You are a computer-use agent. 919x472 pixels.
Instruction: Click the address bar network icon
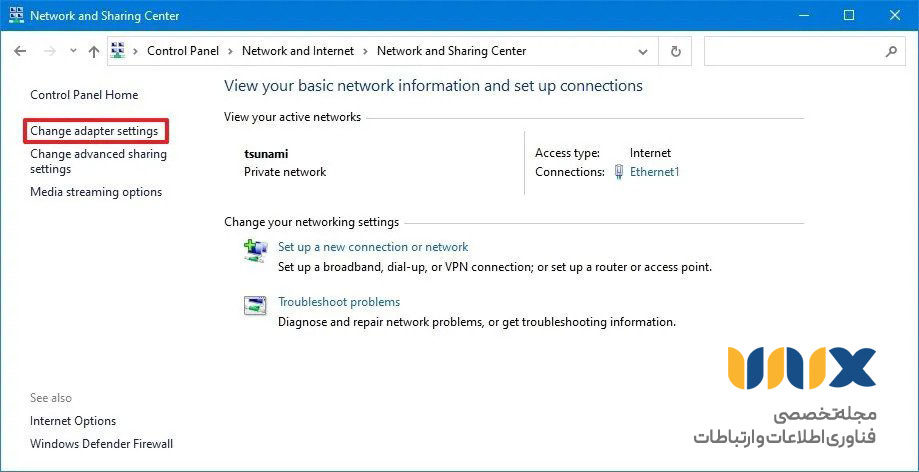pyautogui.click(x=118, y=50)
